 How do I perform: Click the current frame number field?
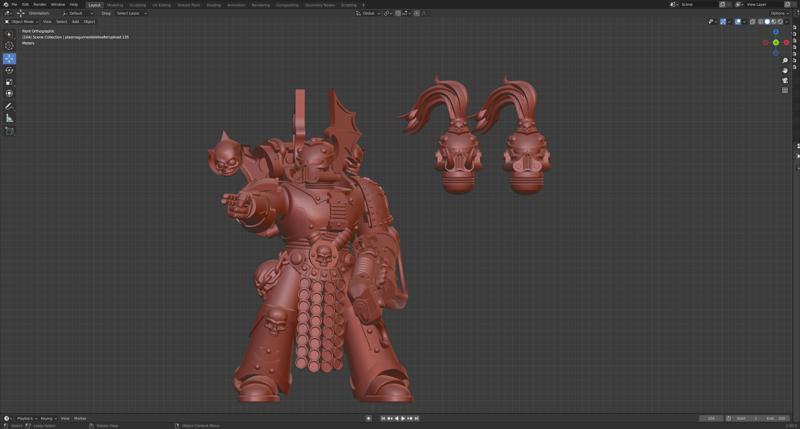[711, 418]
